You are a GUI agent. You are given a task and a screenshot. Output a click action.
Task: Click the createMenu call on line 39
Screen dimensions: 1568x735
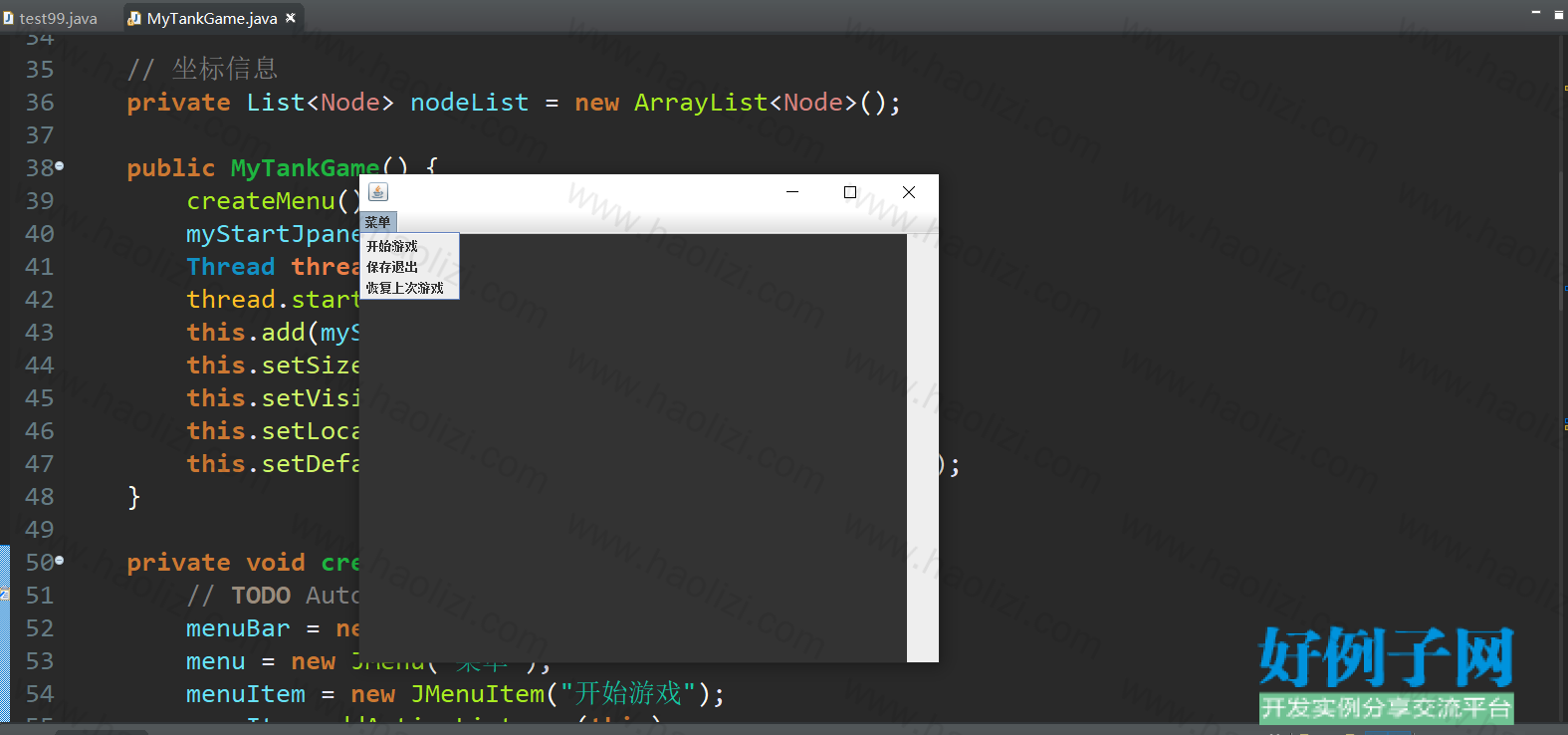pyautogui.click(x=261, y=201)
